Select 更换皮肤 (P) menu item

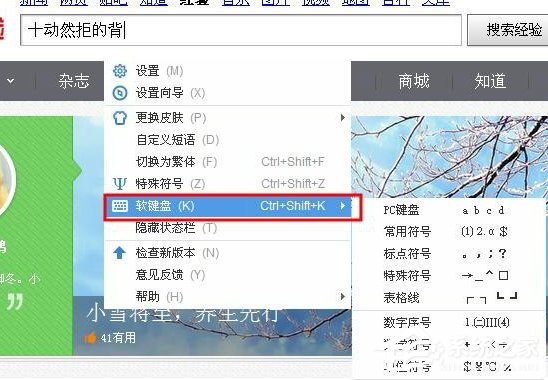tap(227, 118)
